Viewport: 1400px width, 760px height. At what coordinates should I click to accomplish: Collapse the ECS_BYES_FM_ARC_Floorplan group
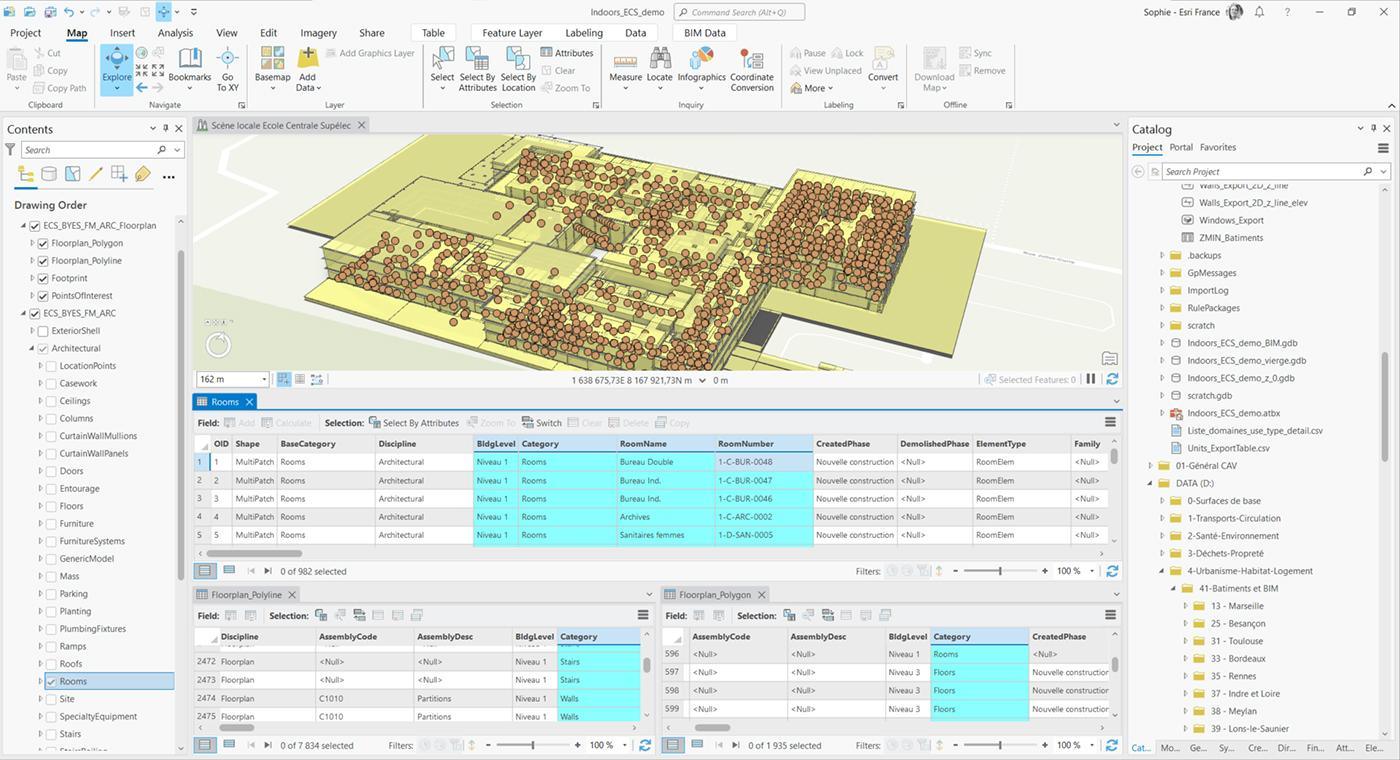click(24, 226)
